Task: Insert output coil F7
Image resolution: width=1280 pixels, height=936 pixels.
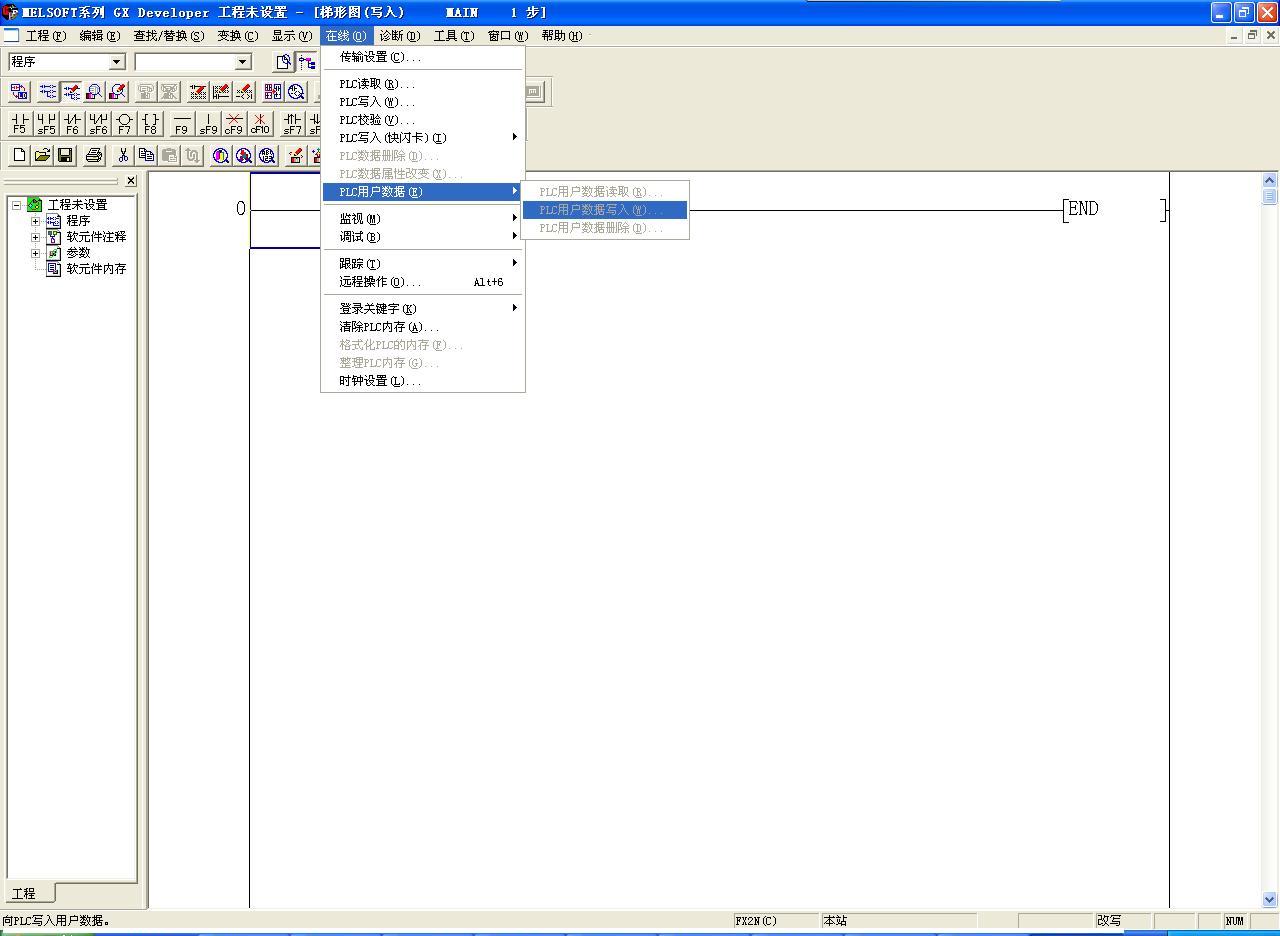Action: 124,123
